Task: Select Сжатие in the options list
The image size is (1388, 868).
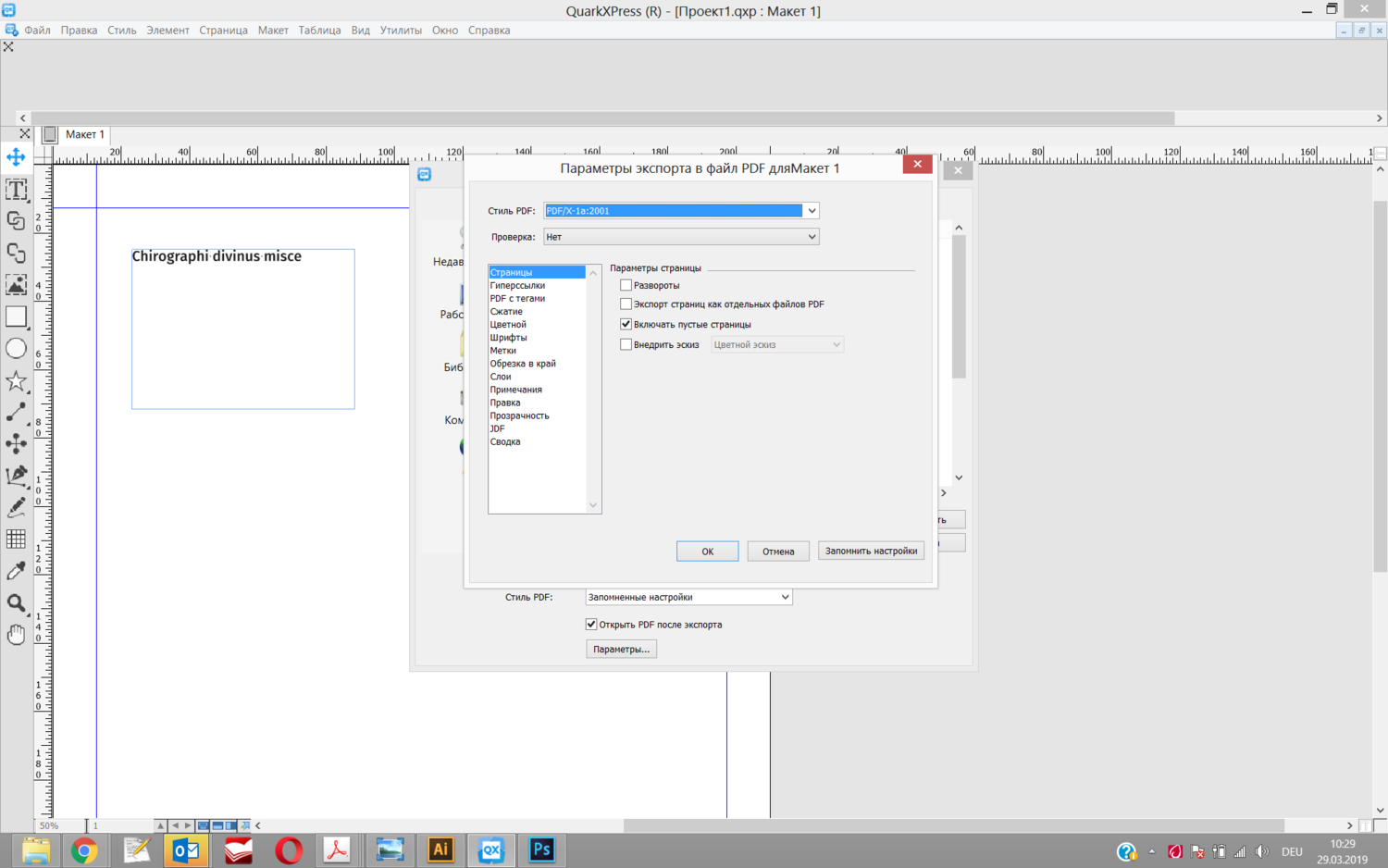Action: point(506,312)
